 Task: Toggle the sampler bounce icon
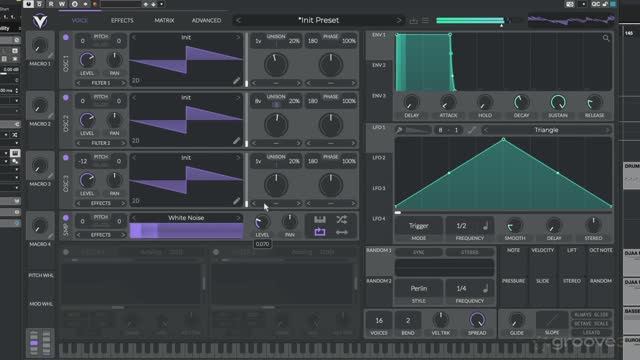(x=342, y=232)
